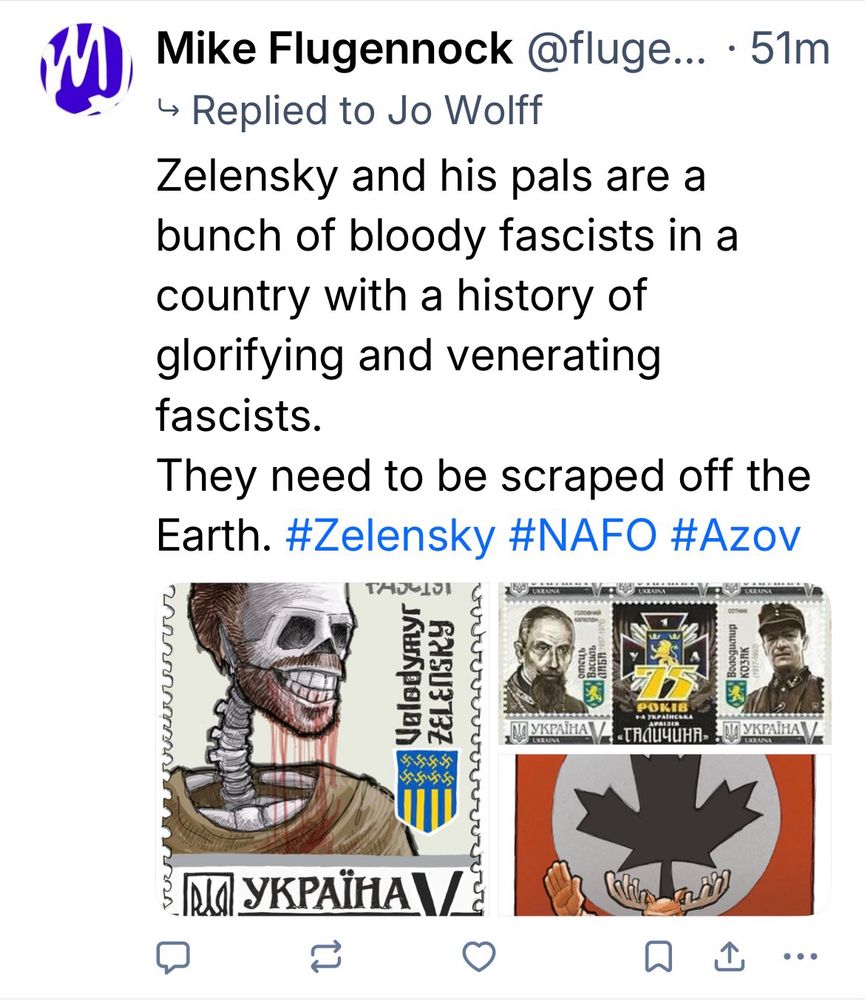Favorite the post with the heart icon
Screen dimensions: 865x1000
478,956
